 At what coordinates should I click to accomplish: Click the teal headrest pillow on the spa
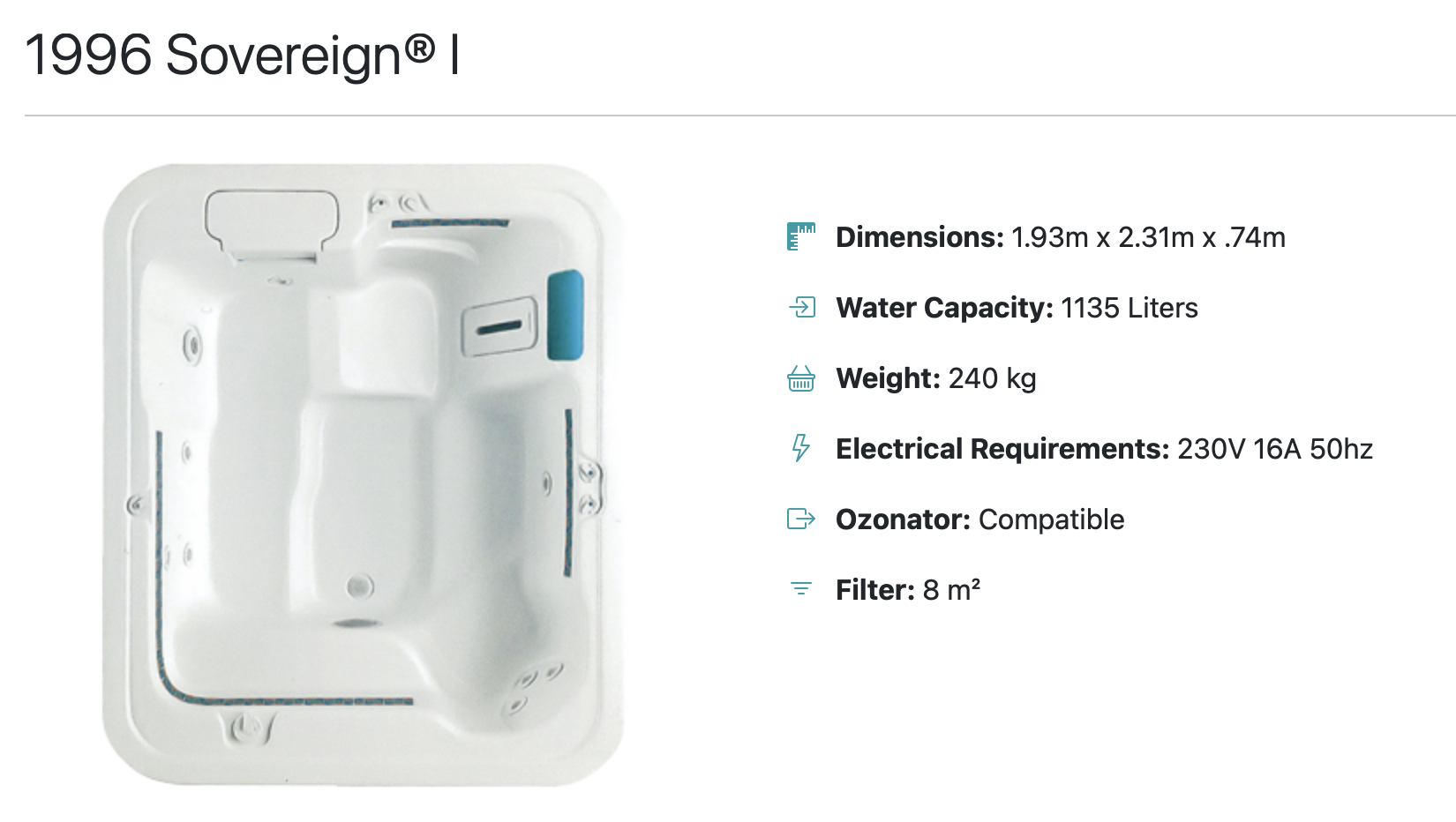click(x=565, y=315)
